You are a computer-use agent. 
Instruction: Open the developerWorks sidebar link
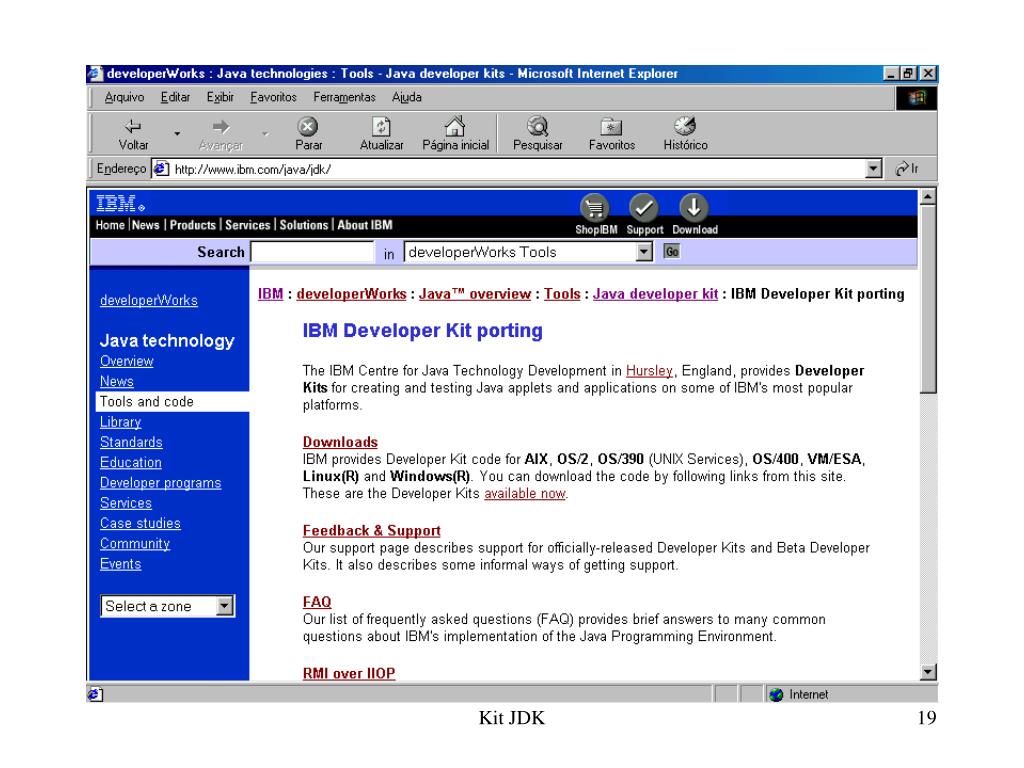149,300
